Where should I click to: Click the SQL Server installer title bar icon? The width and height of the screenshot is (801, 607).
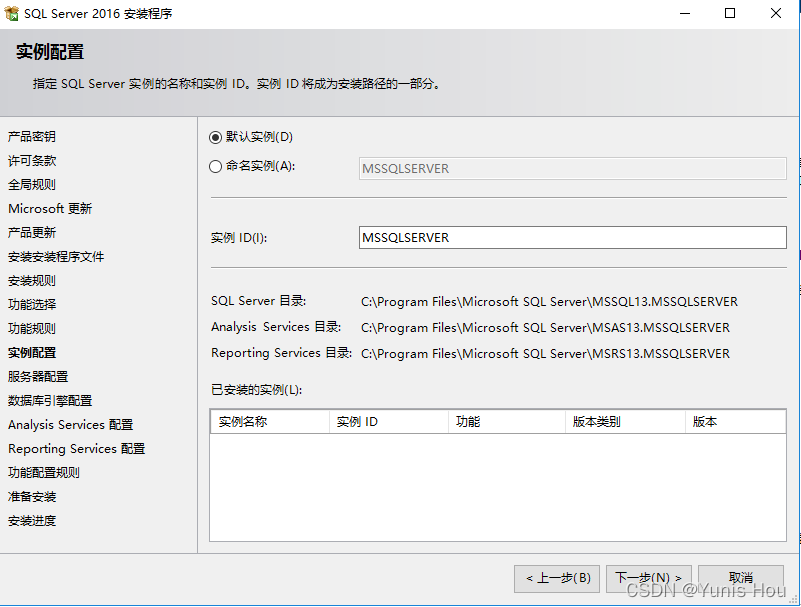point(11,13)
